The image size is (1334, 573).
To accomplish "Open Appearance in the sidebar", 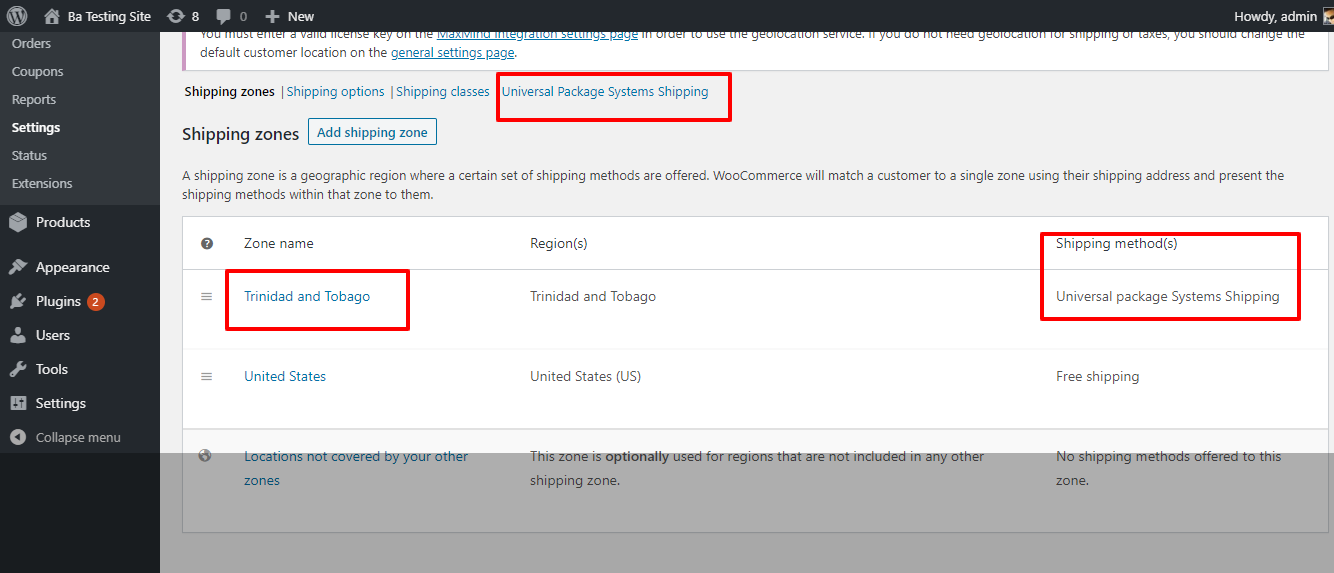I will 72,267.
